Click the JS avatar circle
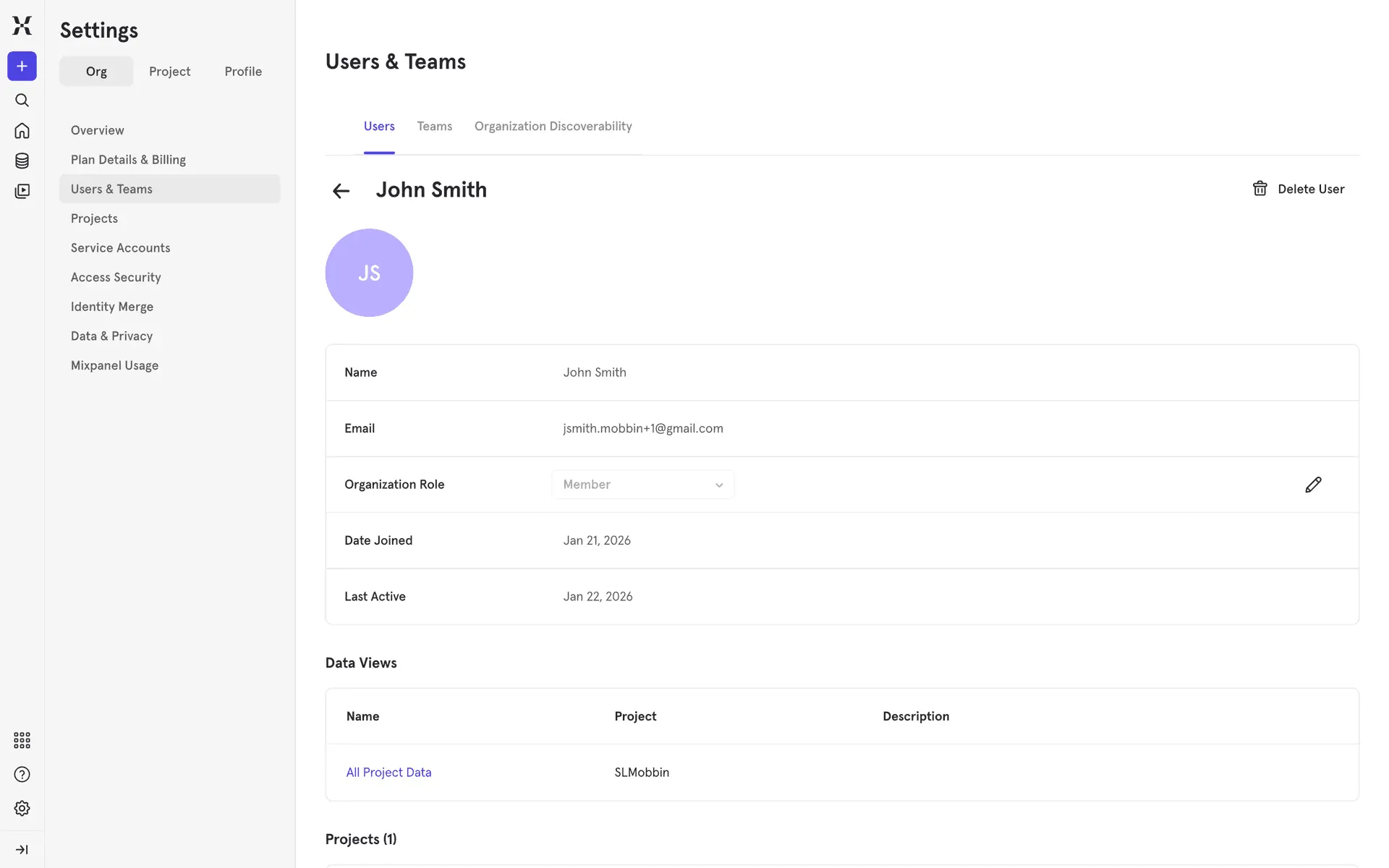Image resolution: width=1389 pixels, height=868 pixels. (369, 273)
